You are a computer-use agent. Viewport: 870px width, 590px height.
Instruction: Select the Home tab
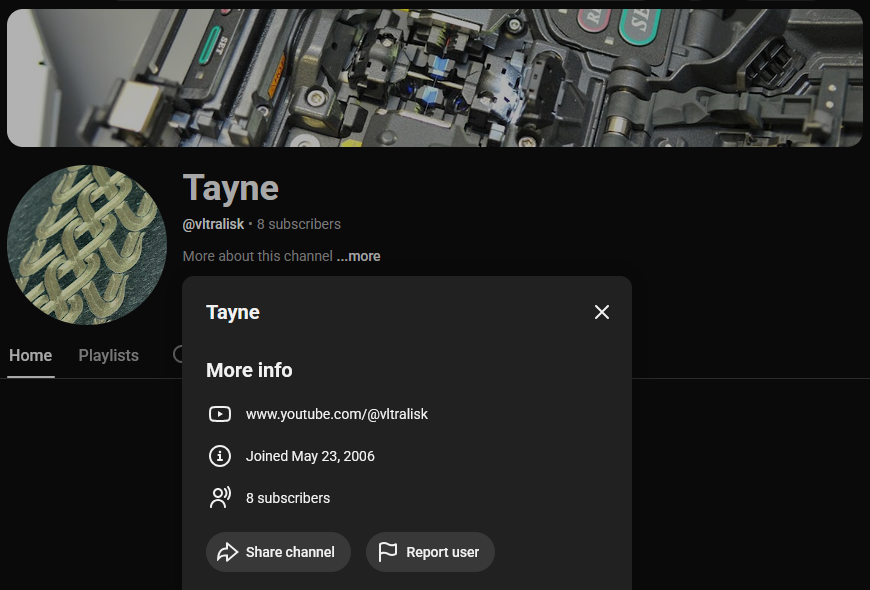(x=31, y=355)
